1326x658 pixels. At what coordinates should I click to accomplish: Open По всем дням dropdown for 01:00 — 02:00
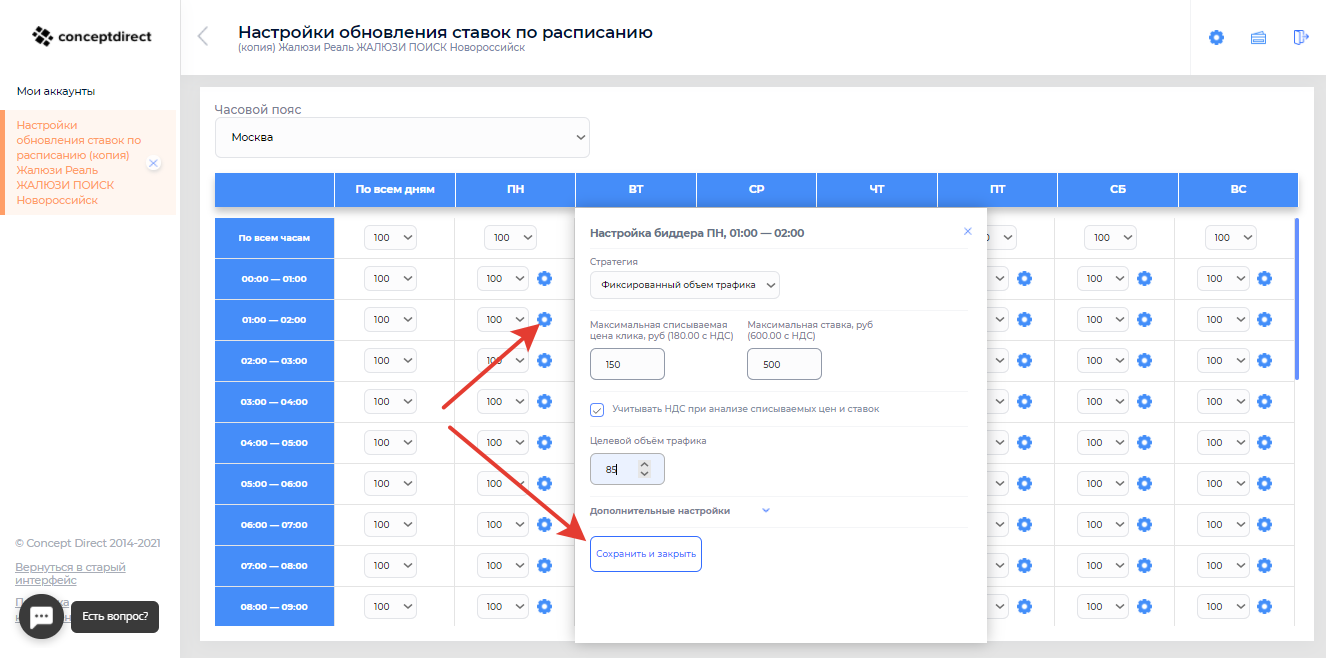tap(390, 320)
